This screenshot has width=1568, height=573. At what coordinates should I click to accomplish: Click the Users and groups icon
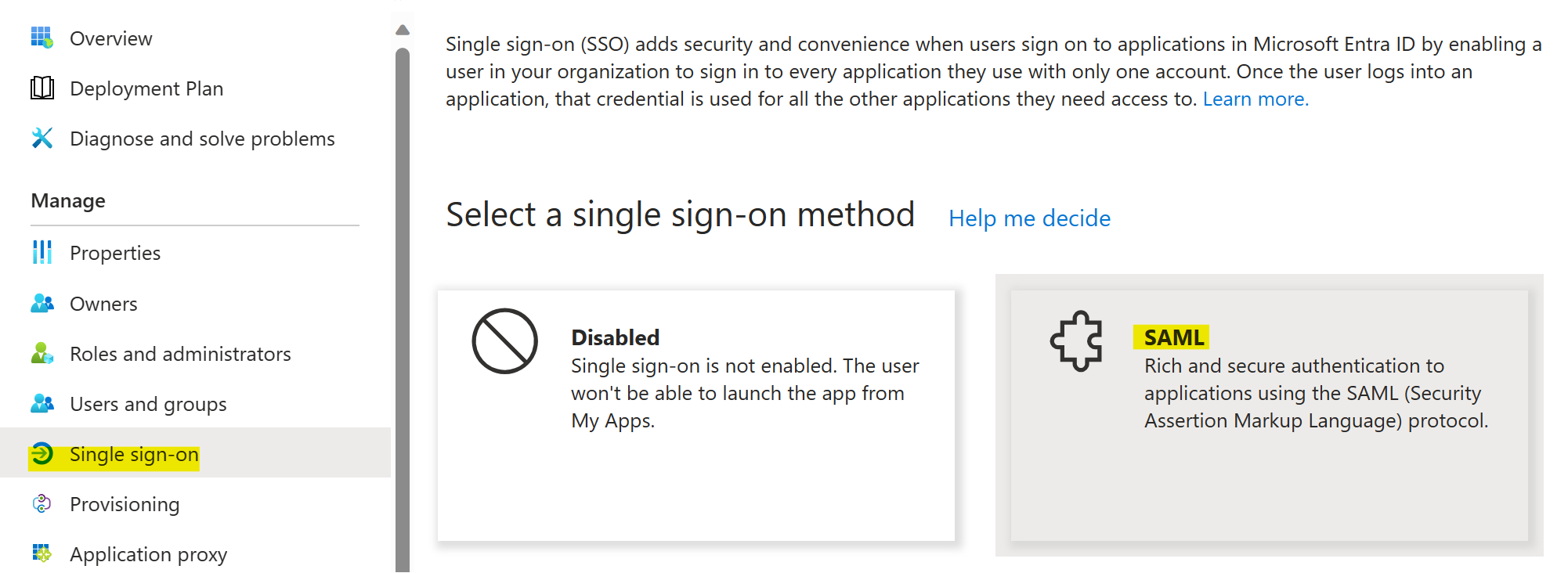point(42,403)
